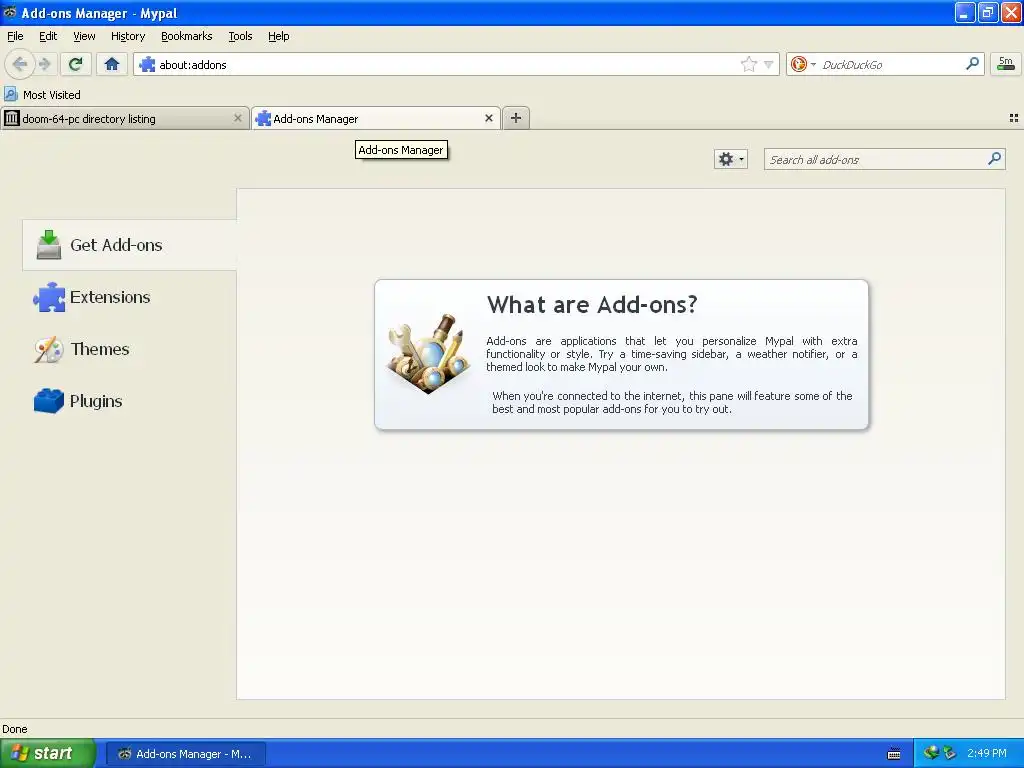
Task: Click the Get Add-ons download icon
Action: (x=49, y=245)
